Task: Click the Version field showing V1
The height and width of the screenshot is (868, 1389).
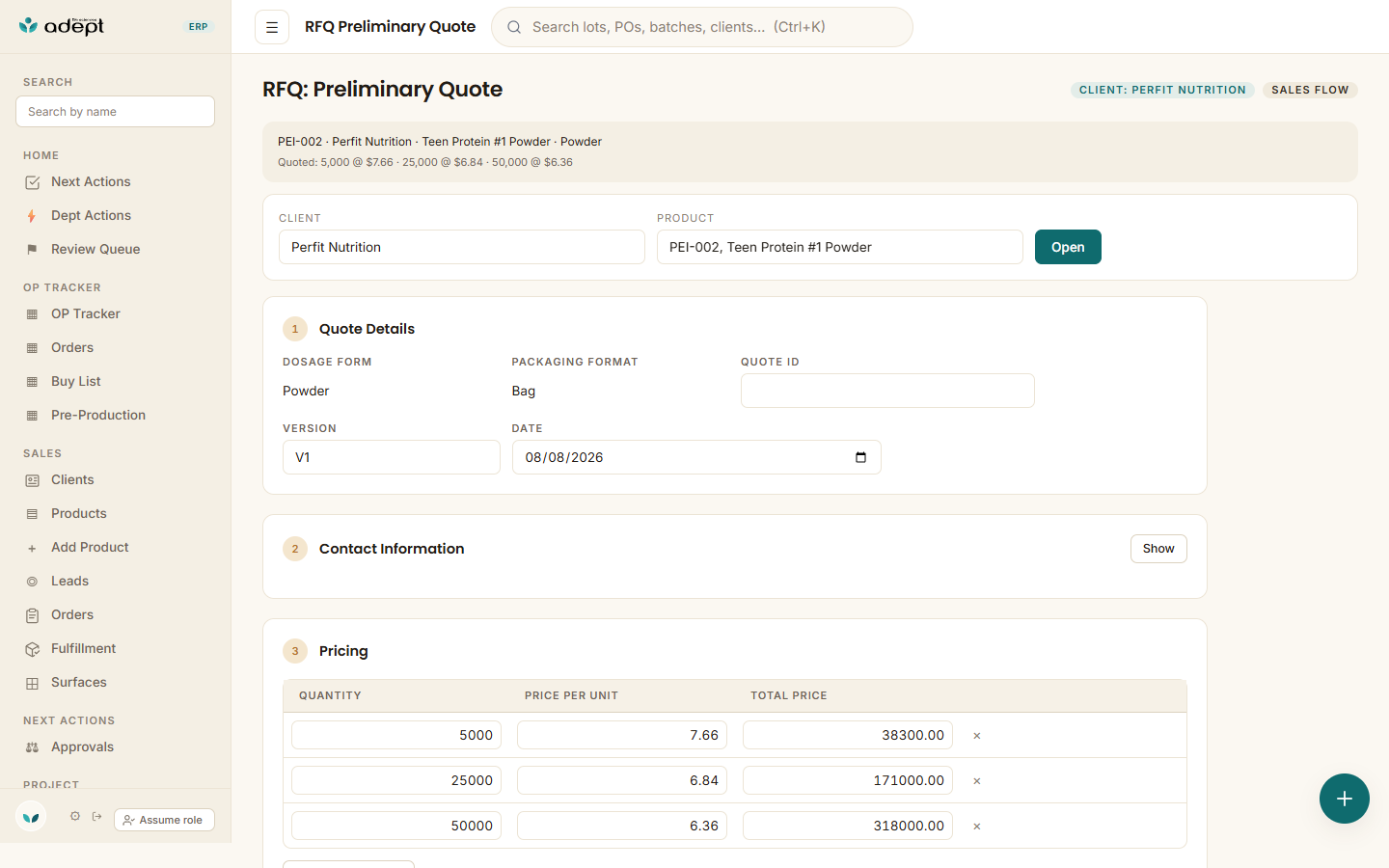Action: [x=392, y=457]
